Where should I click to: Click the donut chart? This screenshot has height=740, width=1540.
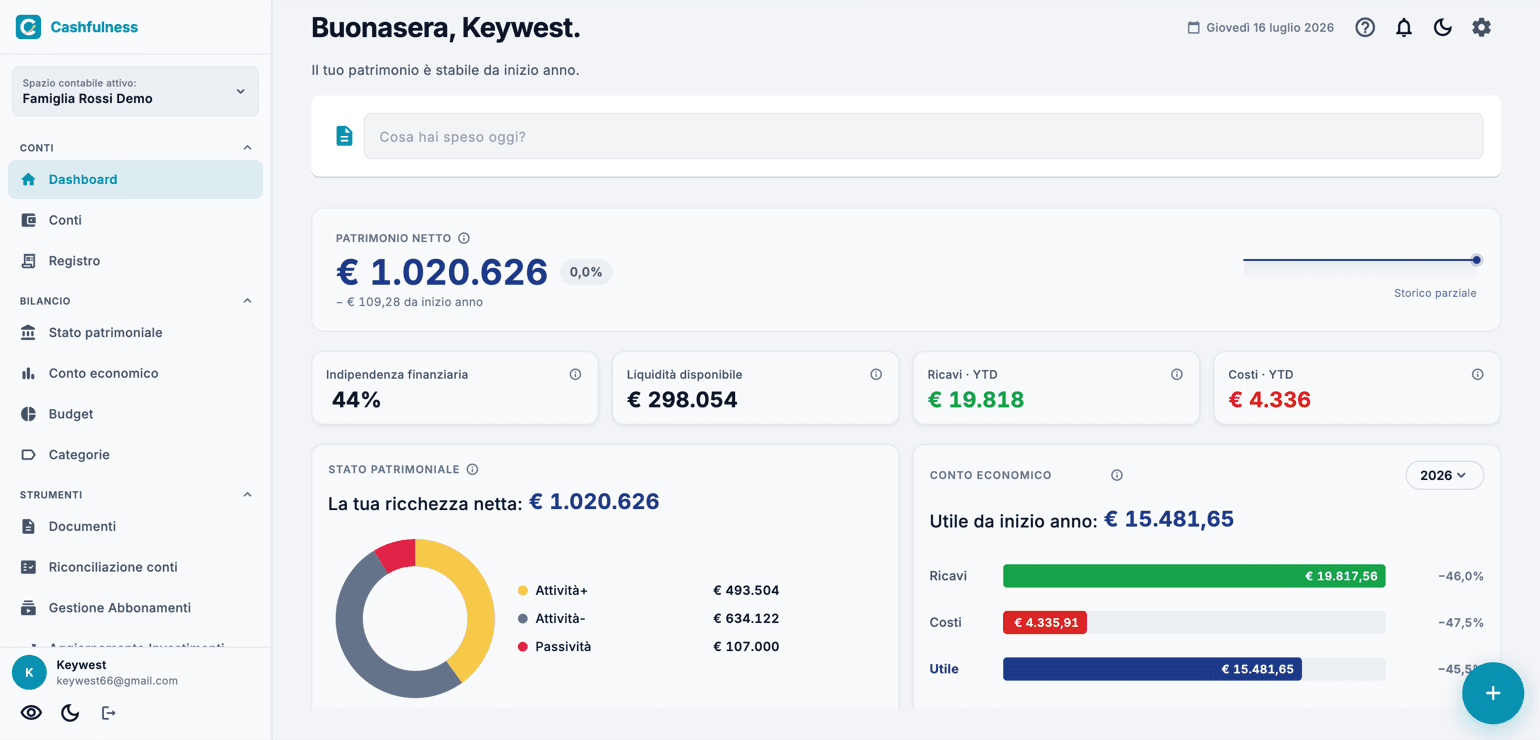[415, 618]
